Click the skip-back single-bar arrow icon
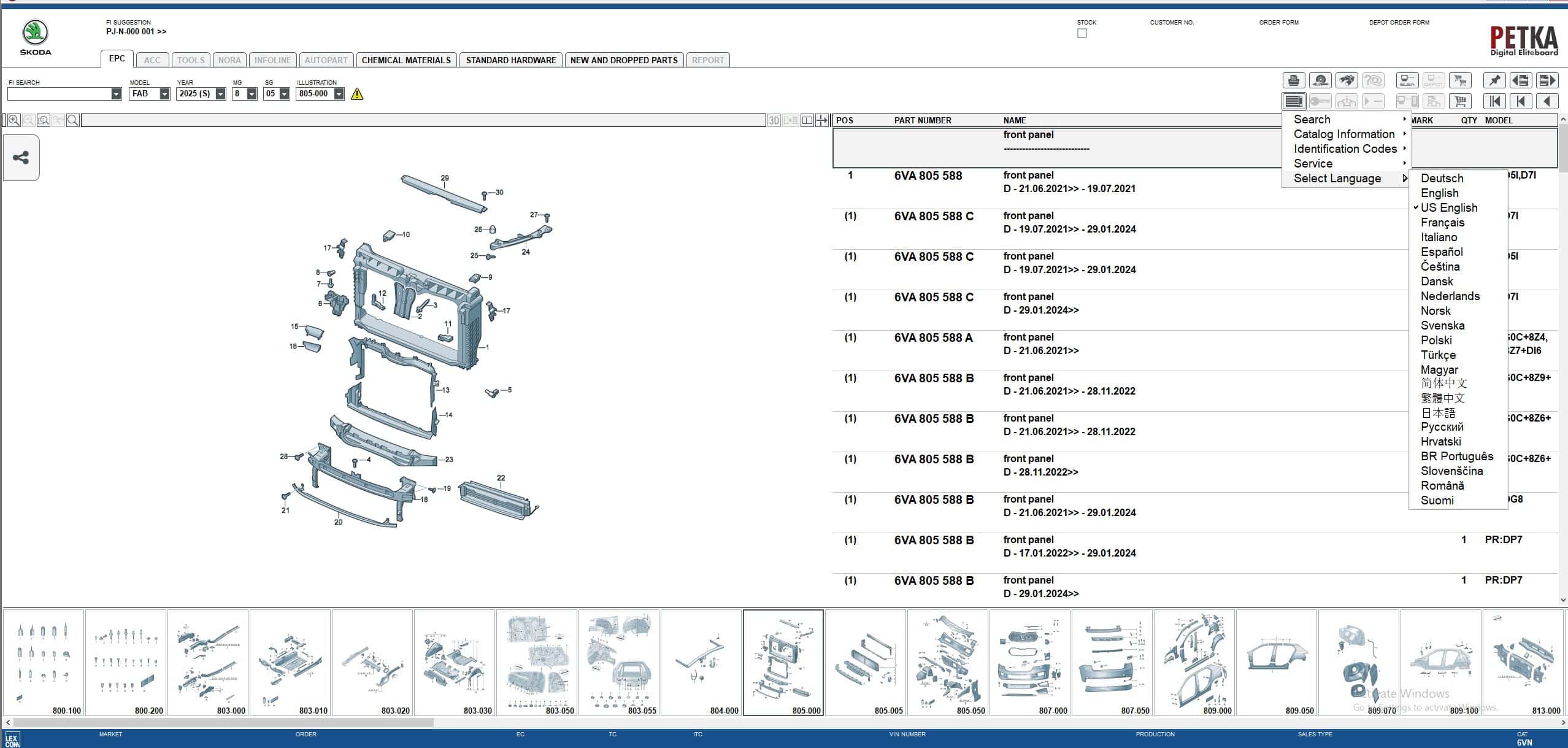This screenshot has width=1568, height=748. [1521, 101]
